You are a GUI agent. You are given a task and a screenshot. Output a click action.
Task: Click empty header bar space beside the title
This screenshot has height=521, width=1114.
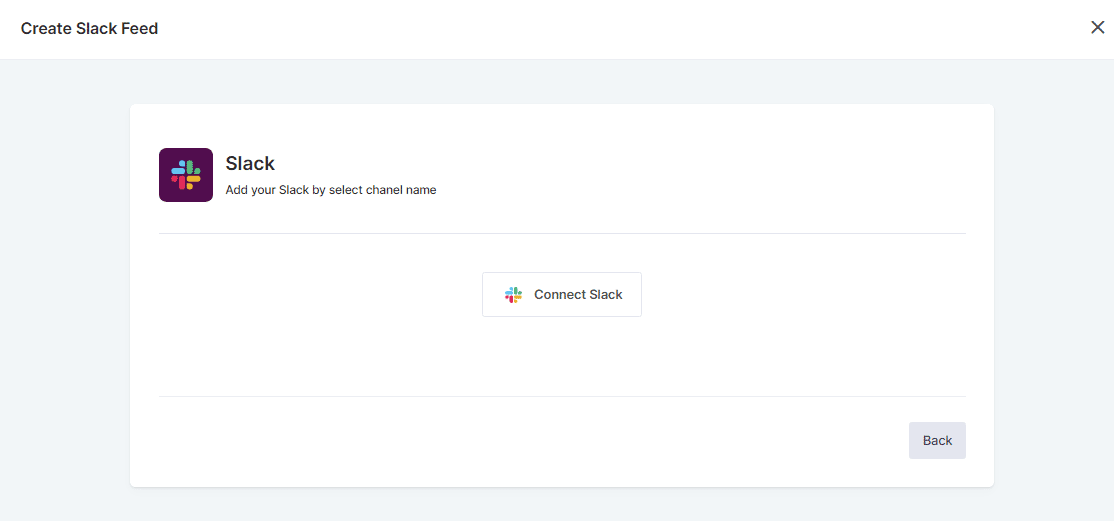pos(600,28)
